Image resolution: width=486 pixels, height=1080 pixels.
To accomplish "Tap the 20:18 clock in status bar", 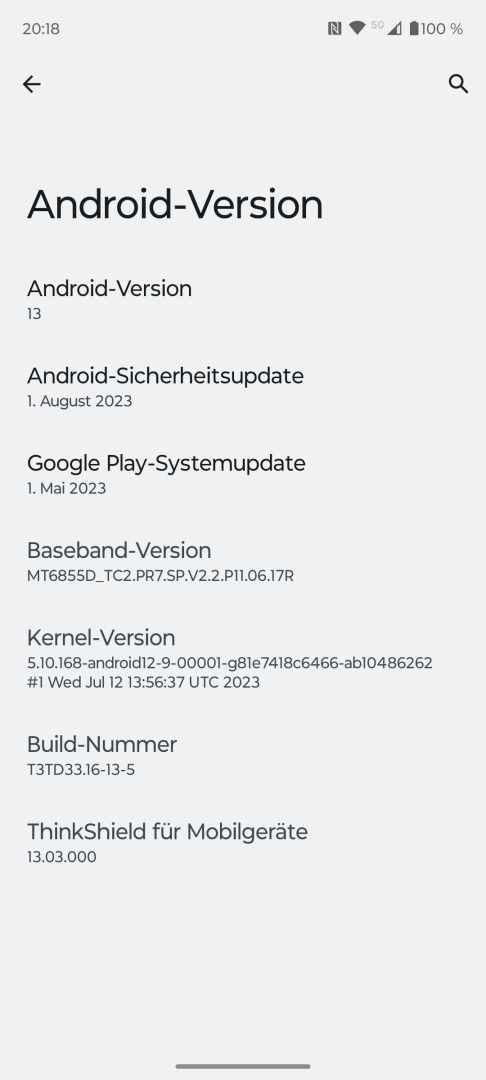I will [x=41, y=29].
